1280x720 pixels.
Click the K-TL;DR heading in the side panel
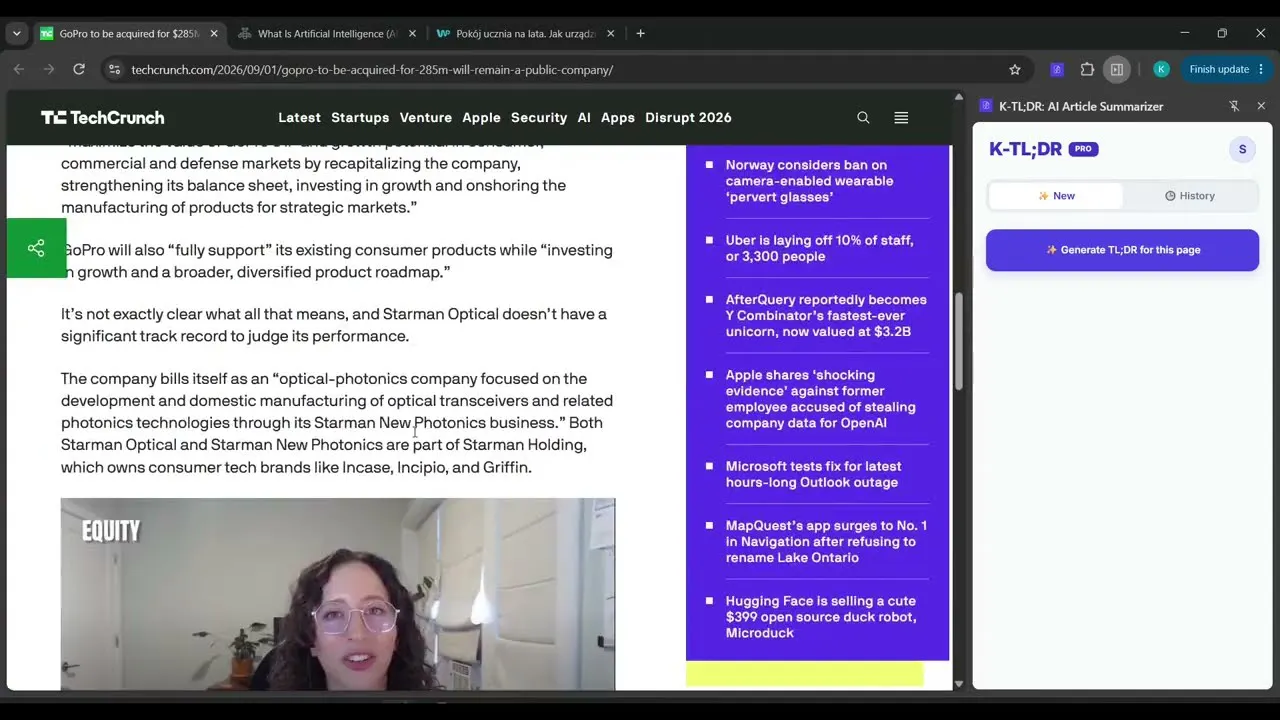pyautogui.click(x=1025, y=149)
